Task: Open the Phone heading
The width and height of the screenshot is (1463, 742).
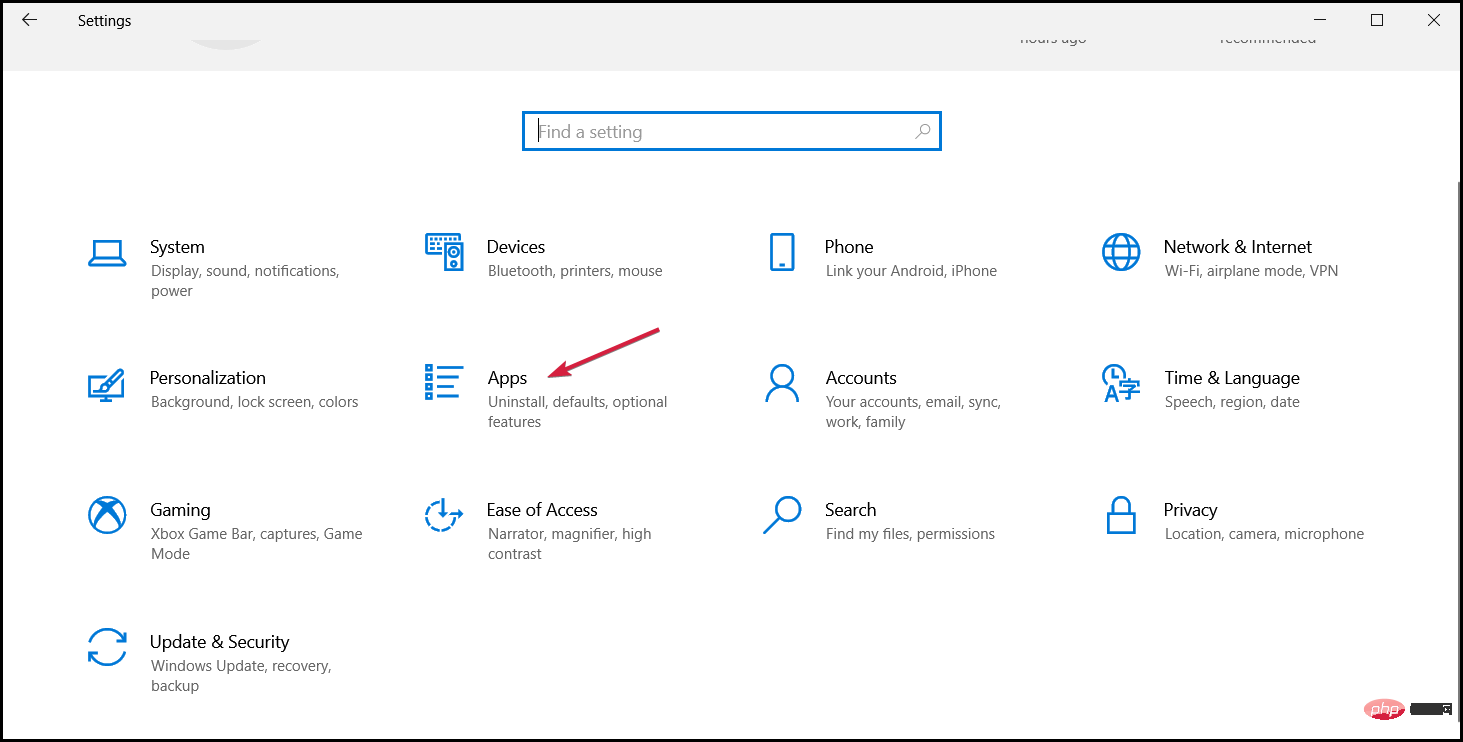Action: [849, 247]
